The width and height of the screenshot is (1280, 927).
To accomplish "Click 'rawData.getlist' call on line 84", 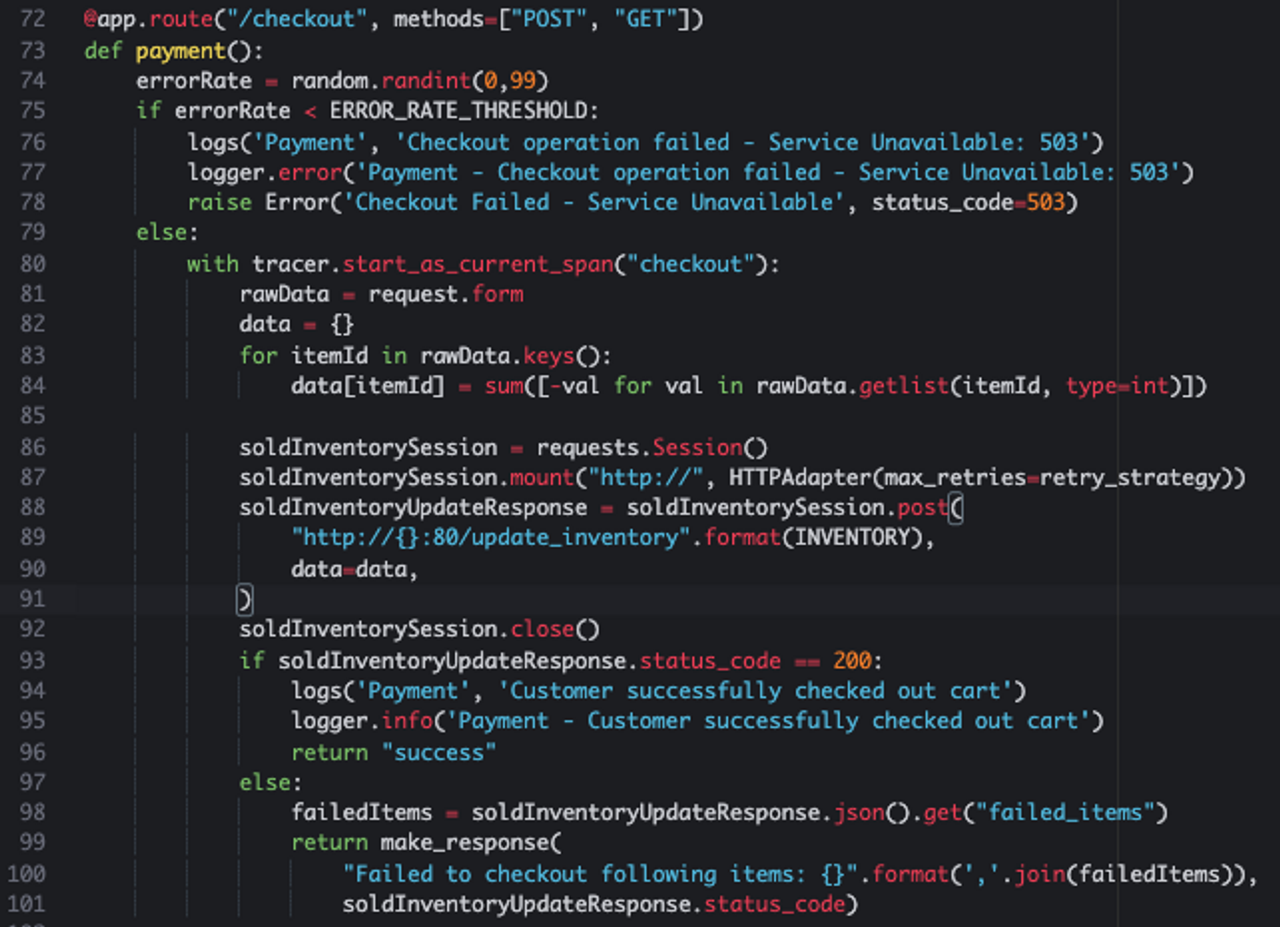I will point(853,386).
